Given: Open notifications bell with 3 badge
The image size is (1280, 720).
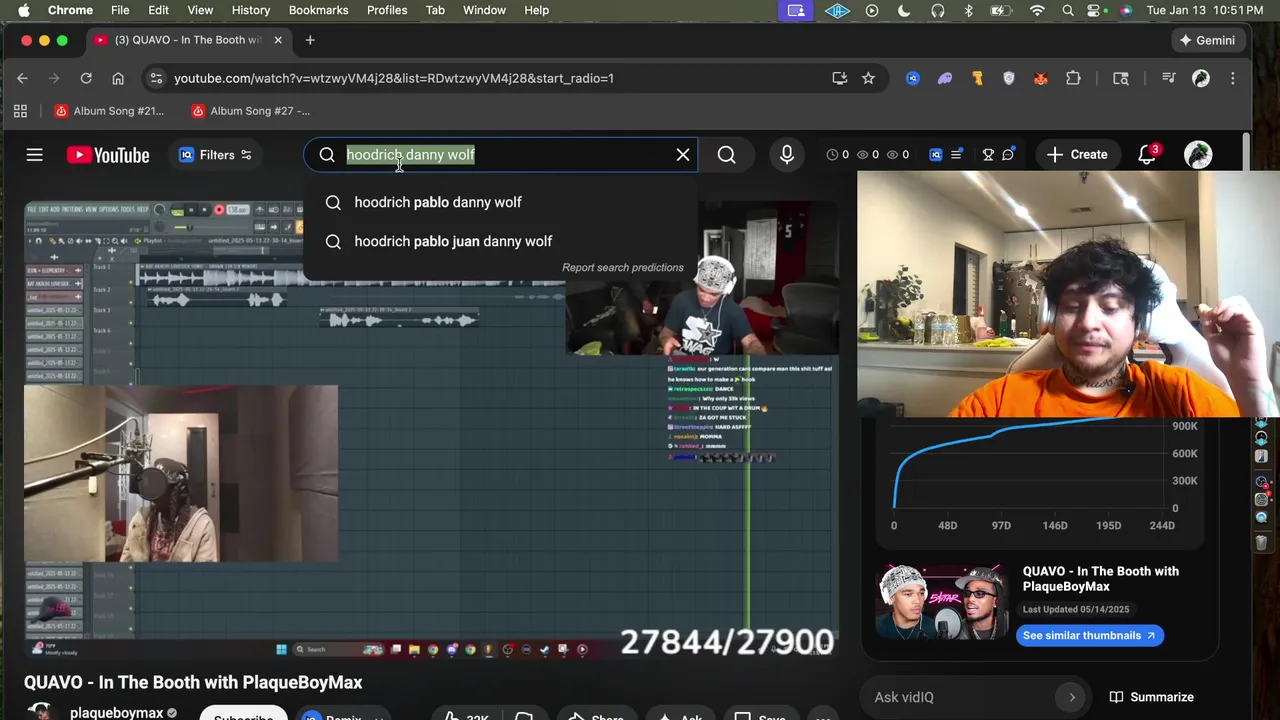Looking at the screenshot, I should pos(1147,155).
